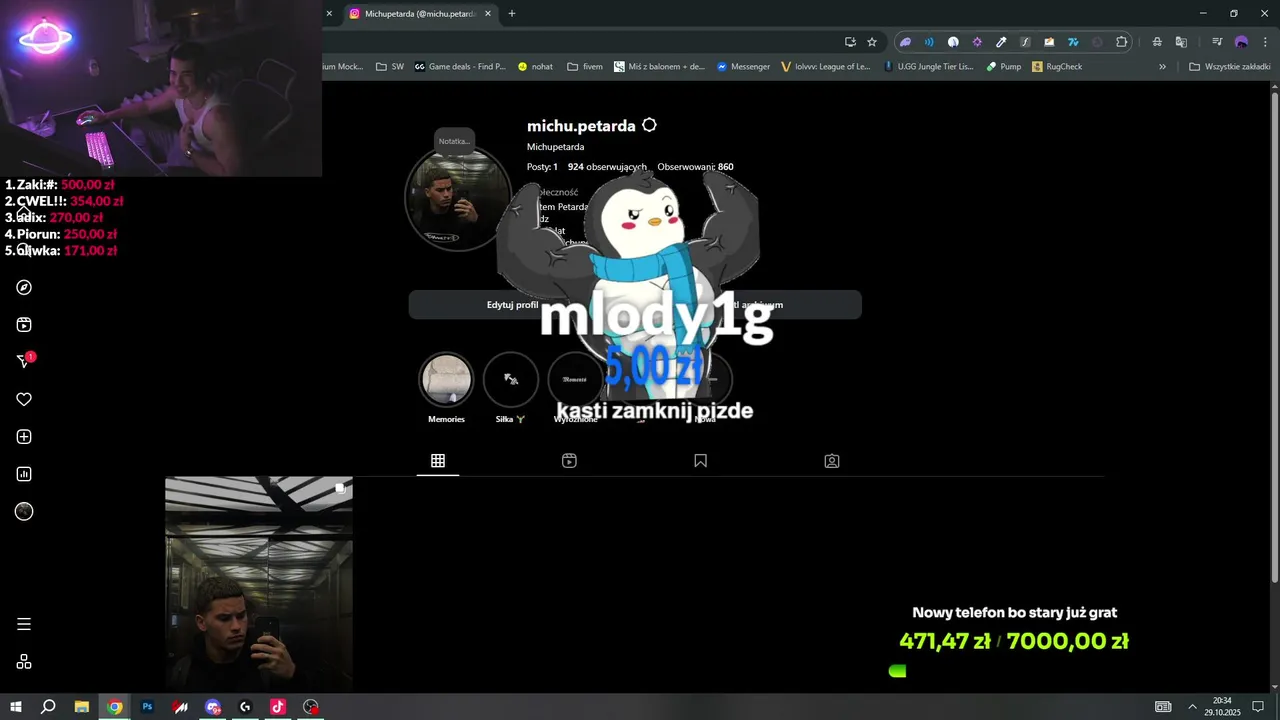Open the Pump bookmark

[x=1003, y=67]
